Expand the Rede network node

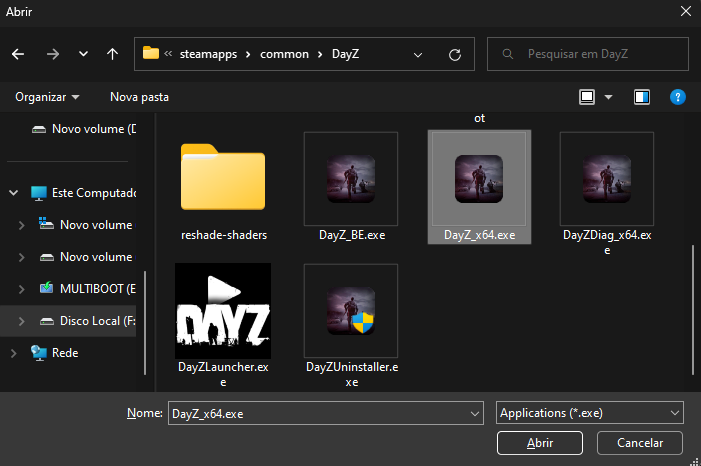point(13,353)
